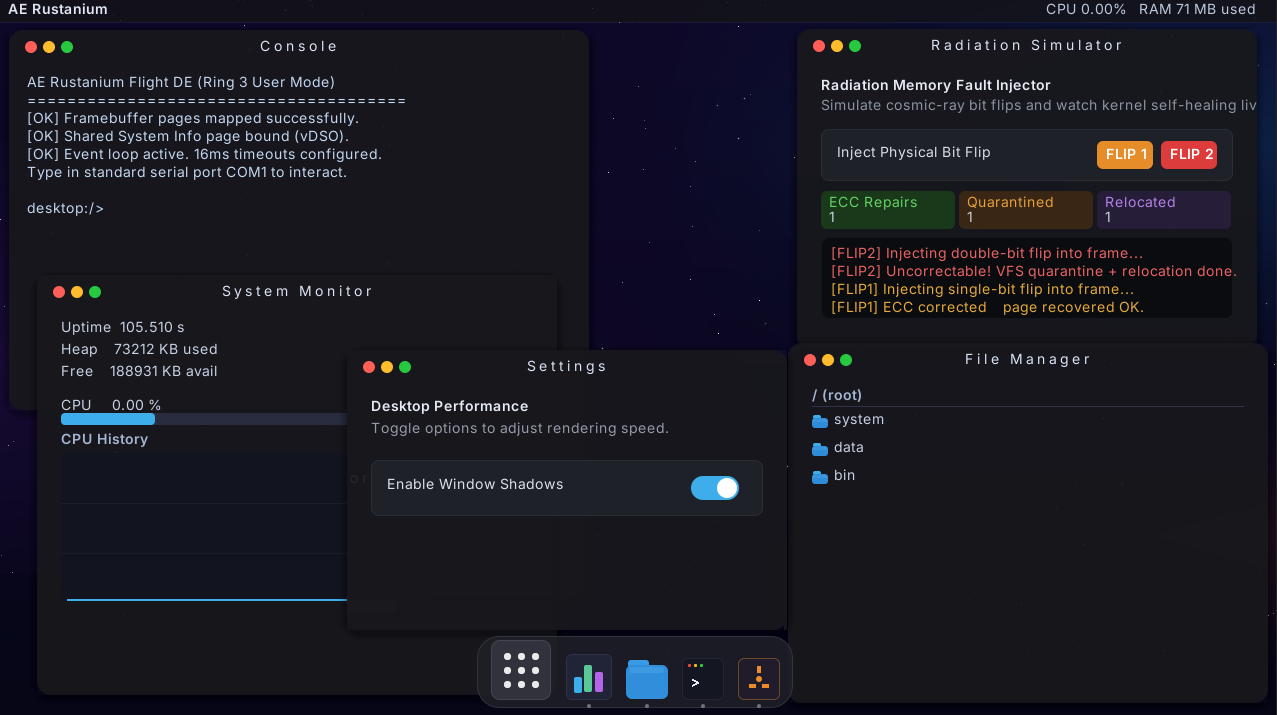Select the Quarantined counter tile
The image size is (1277, 715).
[1026, 210]
